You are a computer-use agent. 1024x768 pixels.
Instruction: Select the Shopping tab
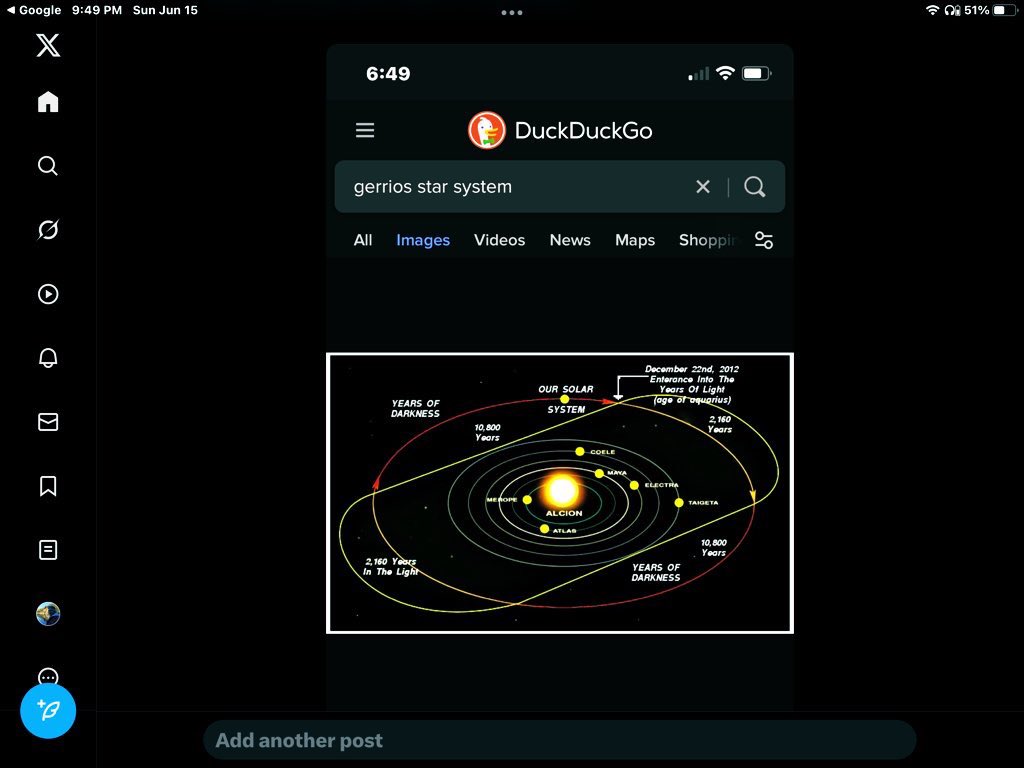click(x=709, y=240)
